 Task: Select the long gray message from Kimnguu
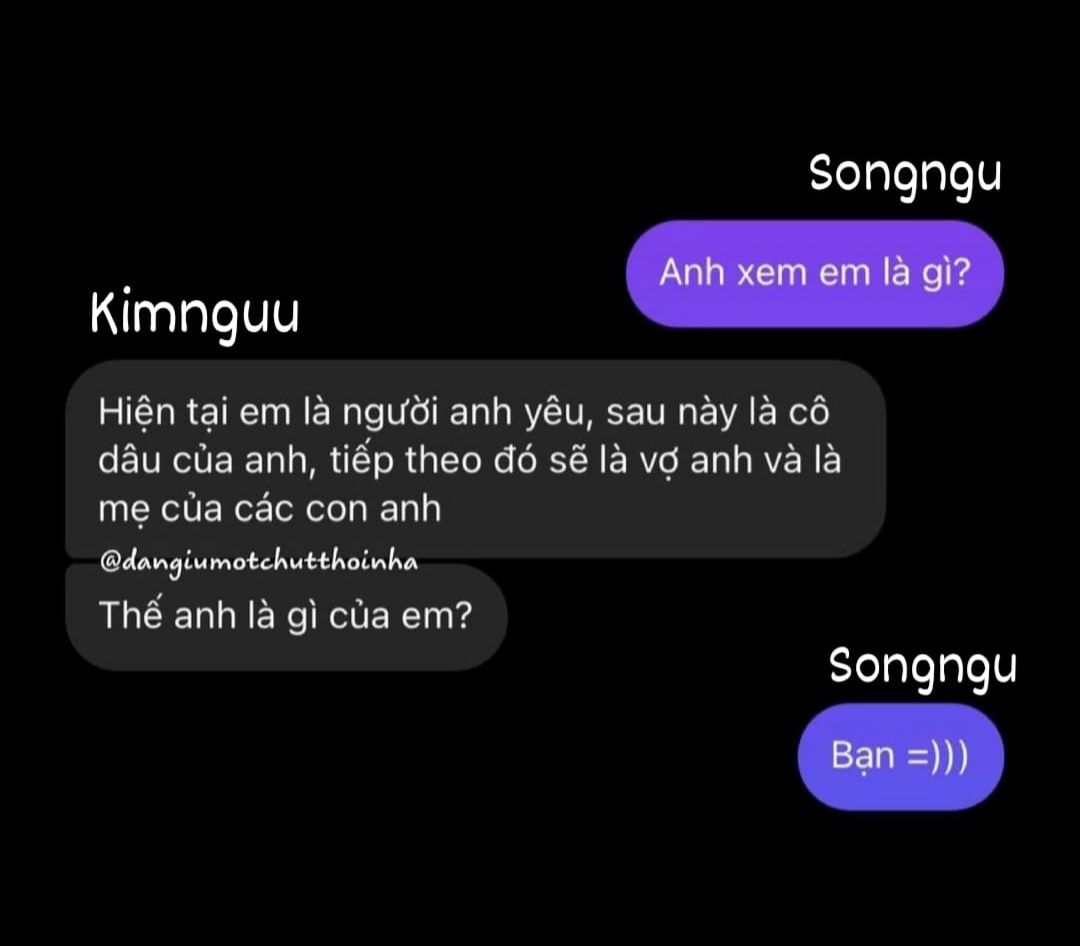coord(475,459)
